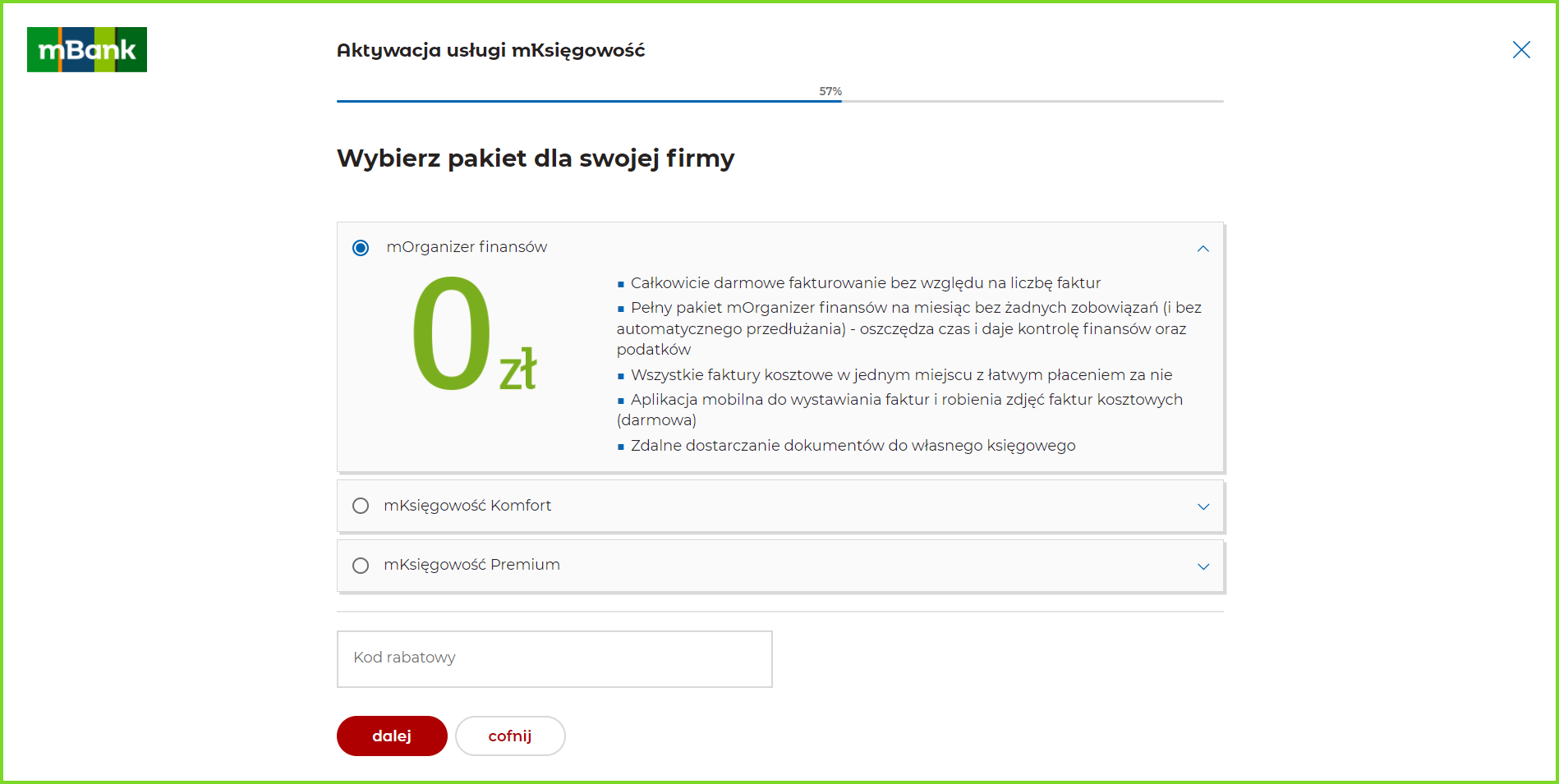The width and height of the screenshot is (1559, 784).
Task: Click the 57% progress label
Action: click(x=830, y=91)
